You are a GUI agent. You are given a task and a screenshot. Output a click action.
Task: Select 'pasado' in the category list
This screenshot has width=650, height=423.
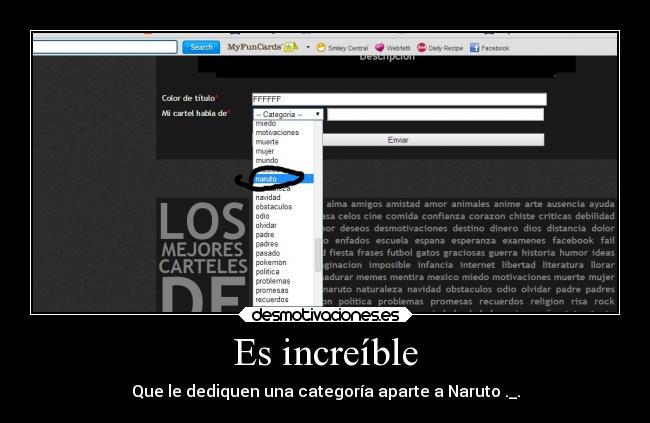pyautogui.click(x=267, y=253)
